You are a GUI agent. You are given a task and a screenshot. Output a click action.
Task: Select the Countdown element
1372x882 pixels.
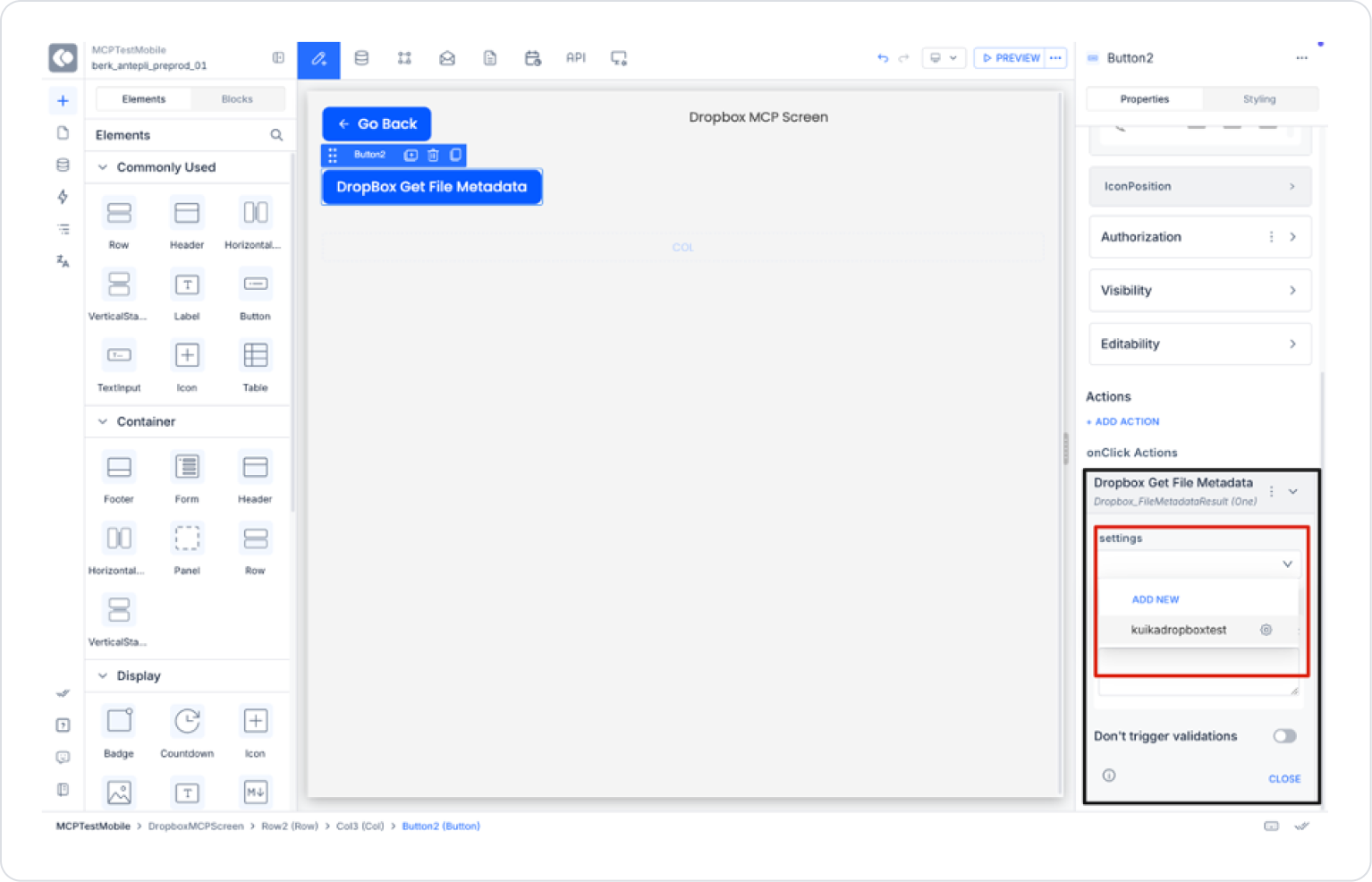coord(187,731)
